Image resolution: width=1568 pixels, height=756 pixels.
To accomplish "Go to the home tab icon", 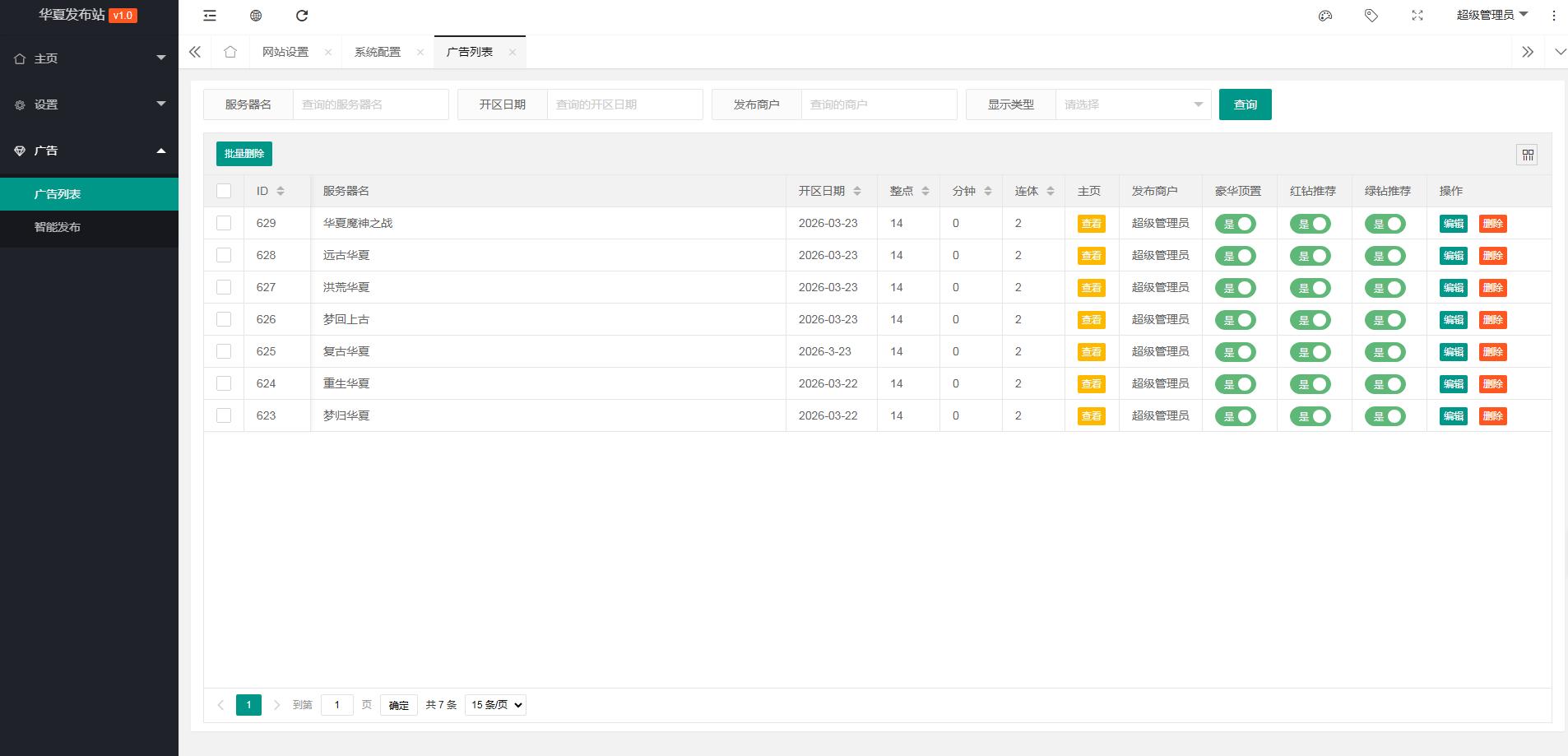I will pos(230,52).
